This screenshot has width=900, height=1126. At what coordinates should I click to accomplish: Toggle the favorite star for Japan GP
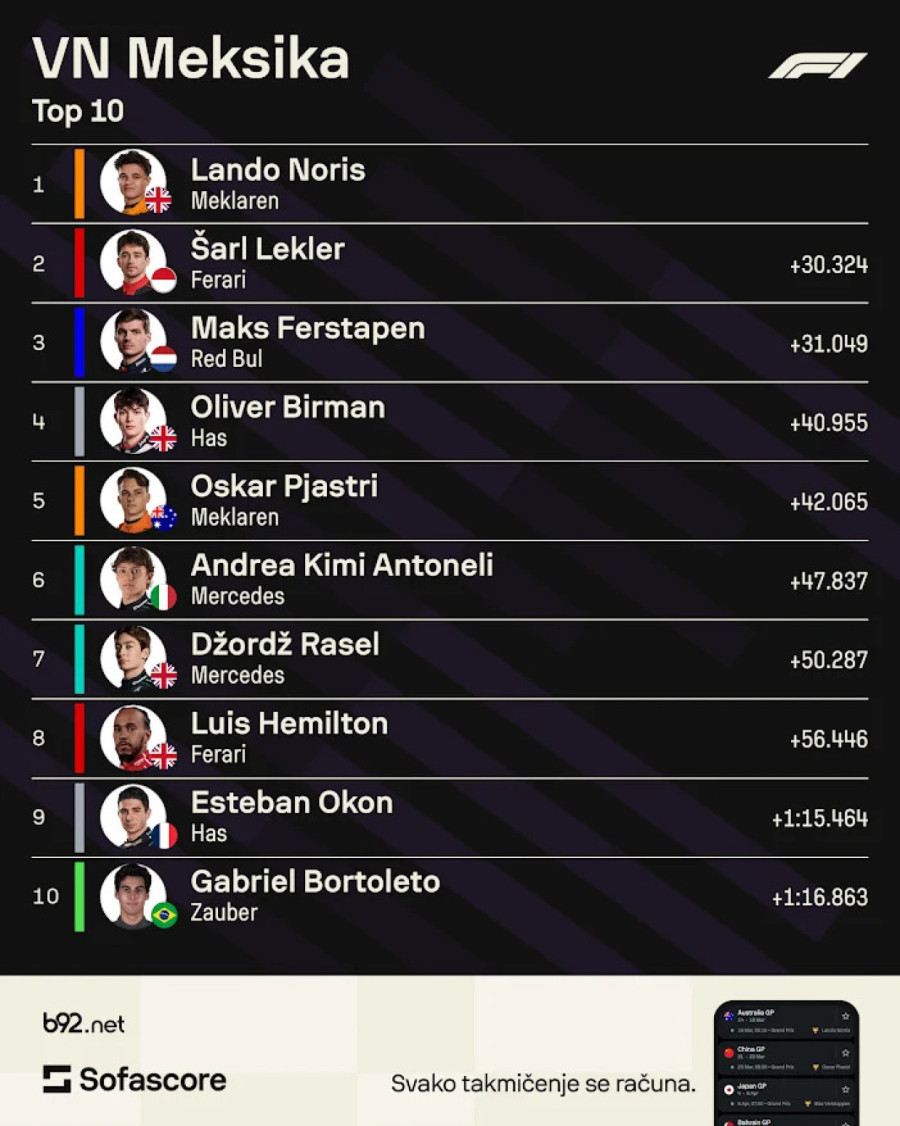(x=845, y=1089)
